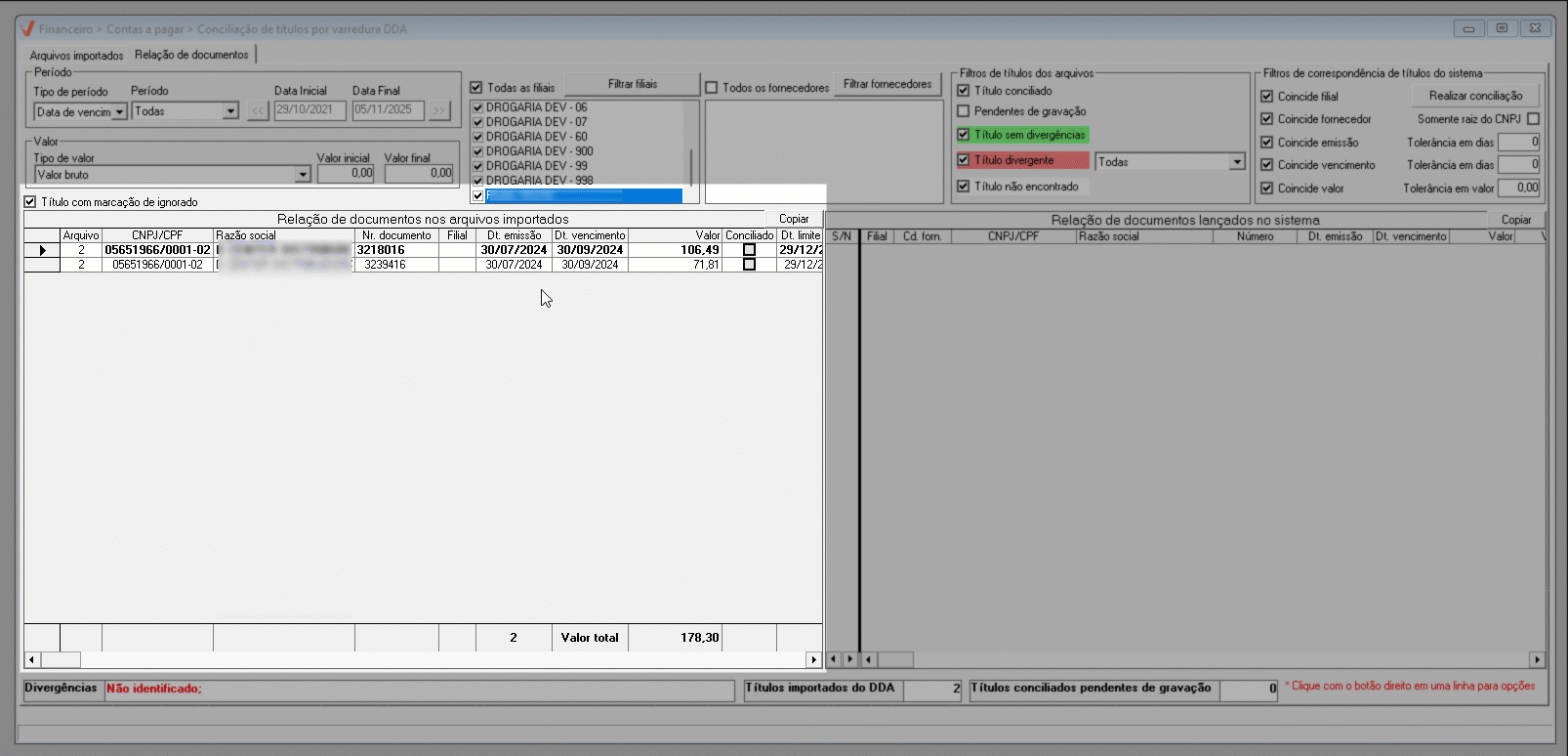This screenshot has height=756, width=1568.
Task: Switch to the 'Arquivos importados' tab
Action: [x=76, y=56]
